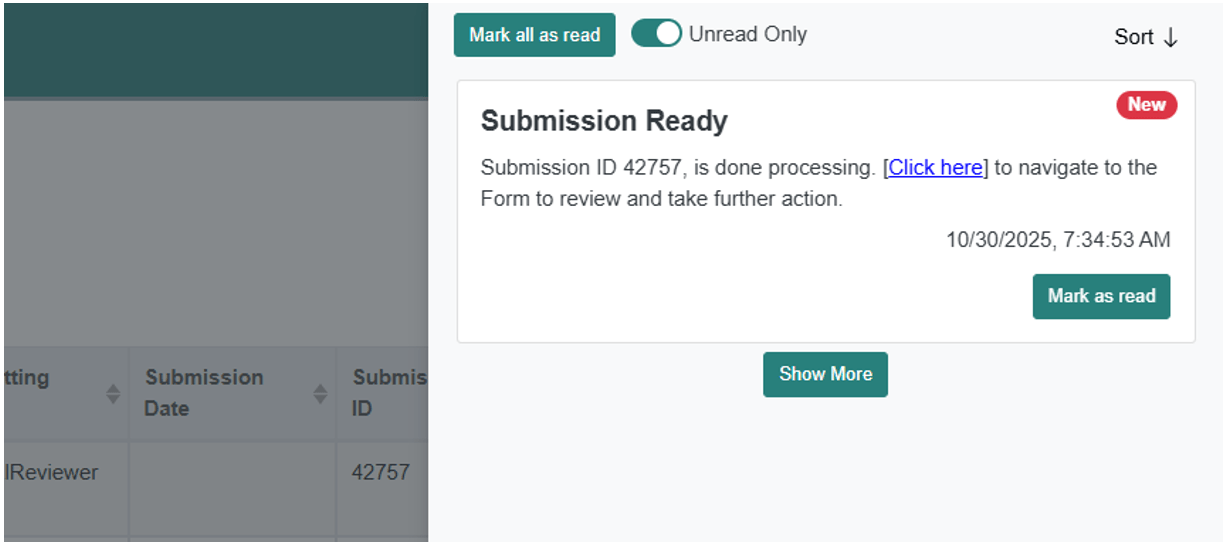Click the Submission Ready notification title

point(604,122)
